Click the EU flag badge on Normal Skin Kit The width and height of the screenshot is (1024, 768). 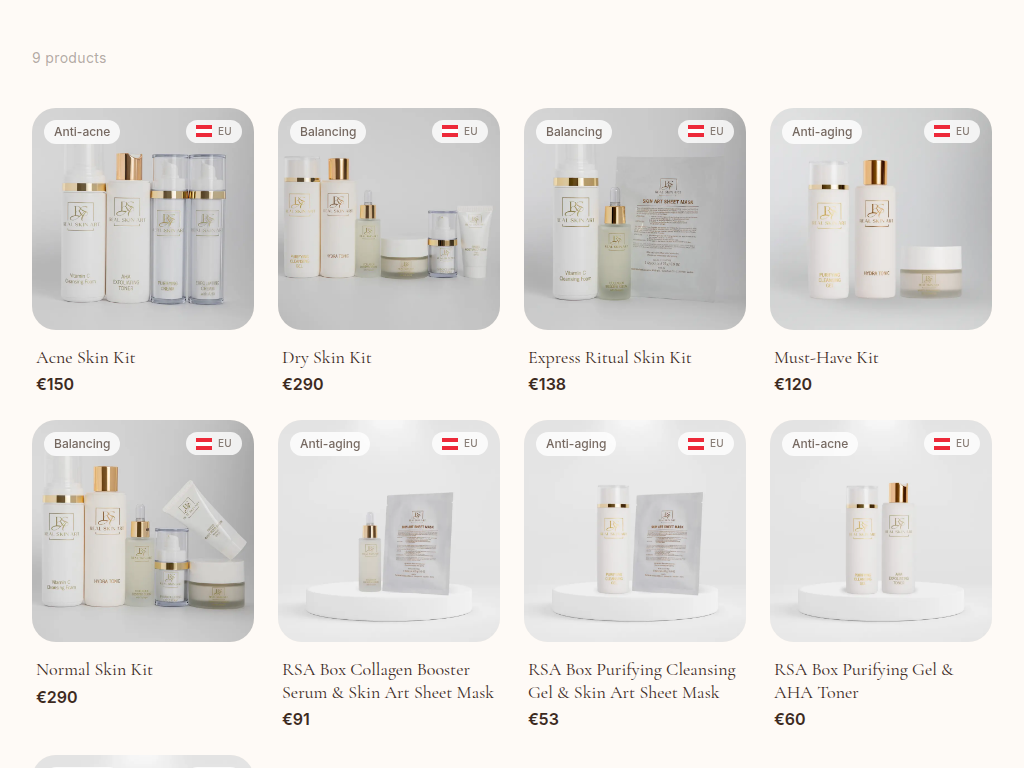click(214, 443)
